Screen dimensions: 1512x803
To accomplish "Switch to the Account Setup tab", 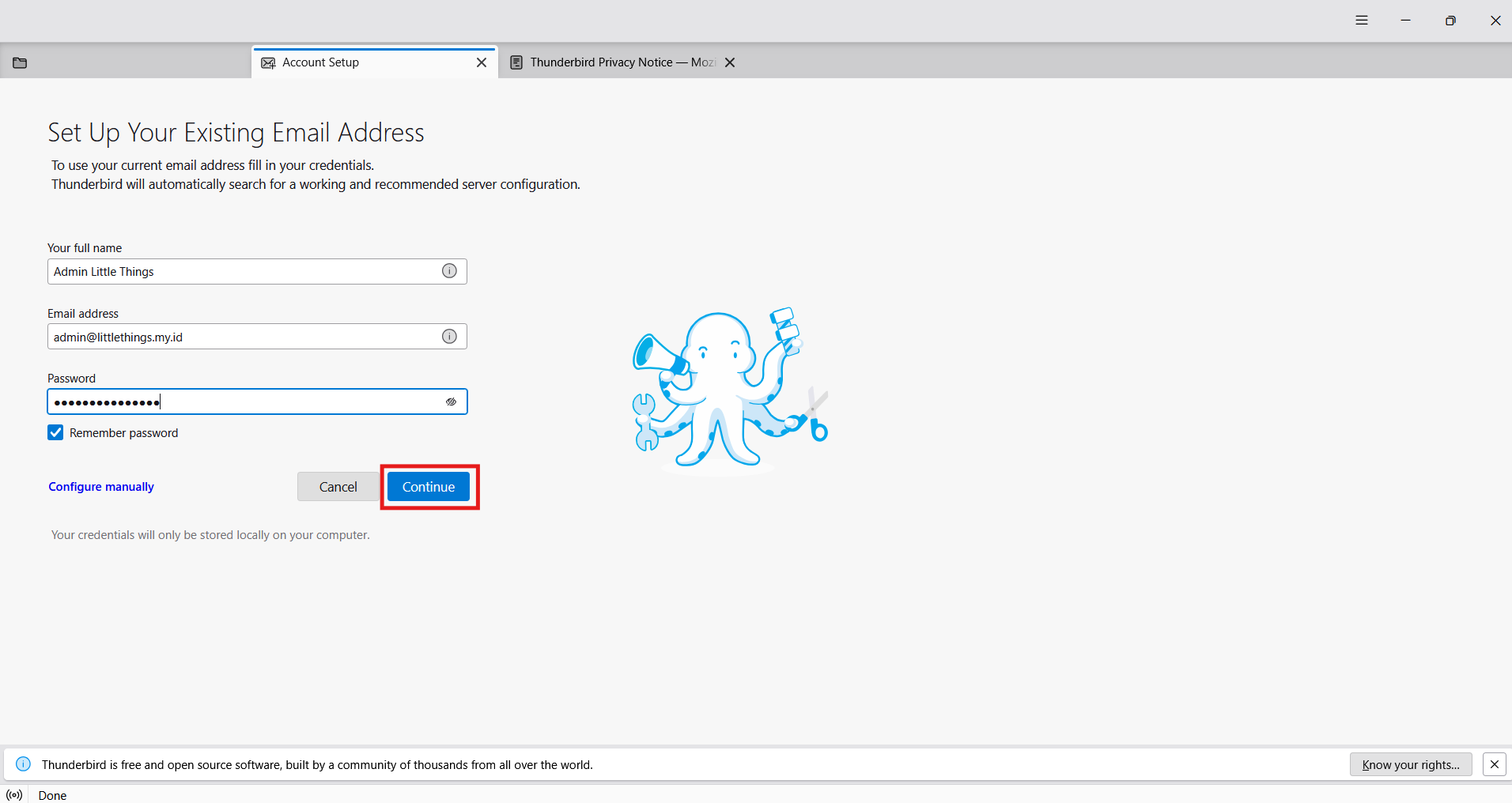I will tap(375, 62).
